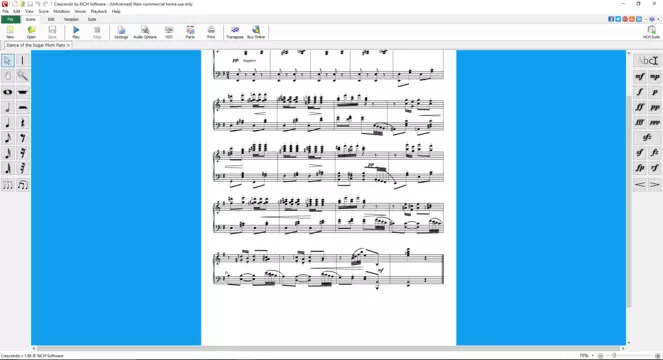The height and width of the screenshot is (360, 663).
Task: Add the crescendo hairpin symbol
Action: [640, 184]
